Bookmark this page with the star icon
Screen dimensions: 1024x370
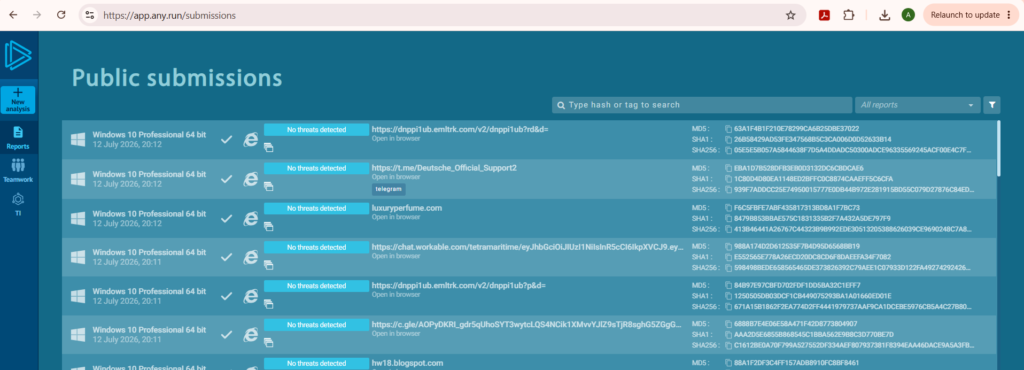tap(790, 14)
